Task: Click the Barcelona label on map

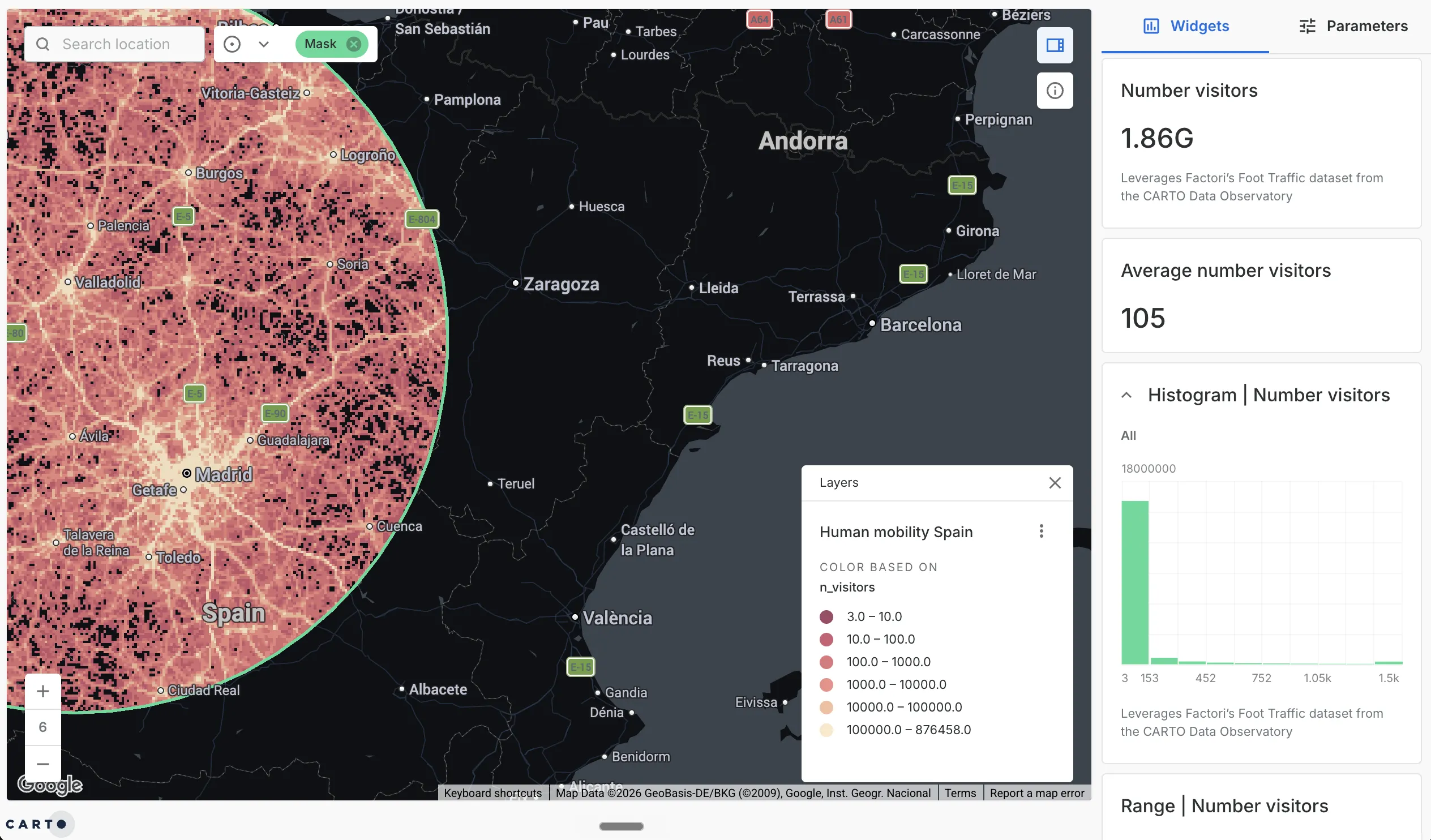Action: tap(920, 325)
